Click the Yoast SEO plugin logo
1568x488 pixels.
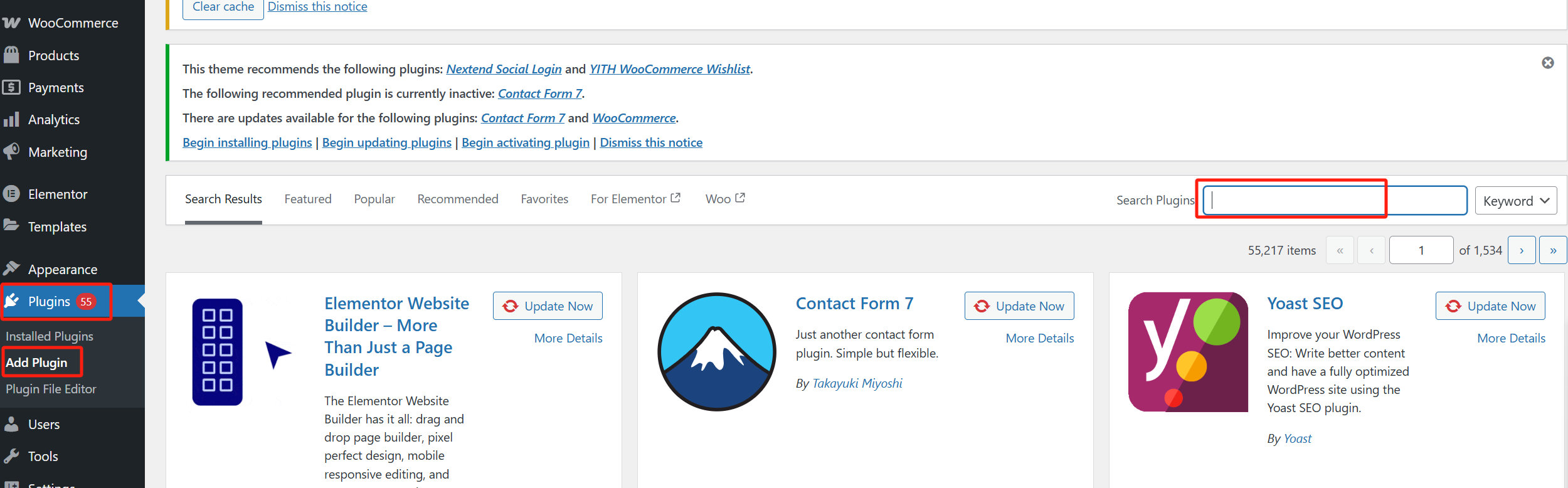point(1188,351)
